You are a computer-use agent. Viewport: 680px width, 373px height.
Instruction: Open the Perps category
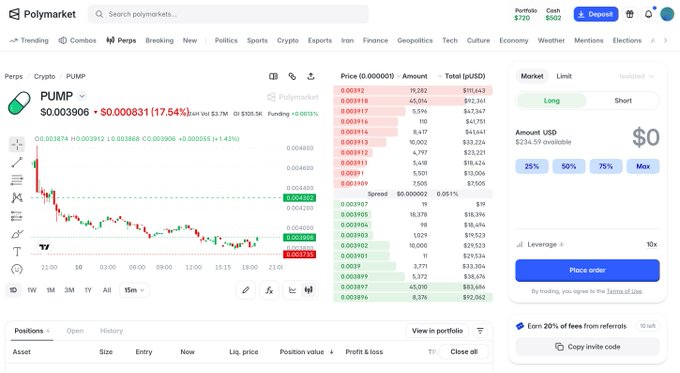121,40
